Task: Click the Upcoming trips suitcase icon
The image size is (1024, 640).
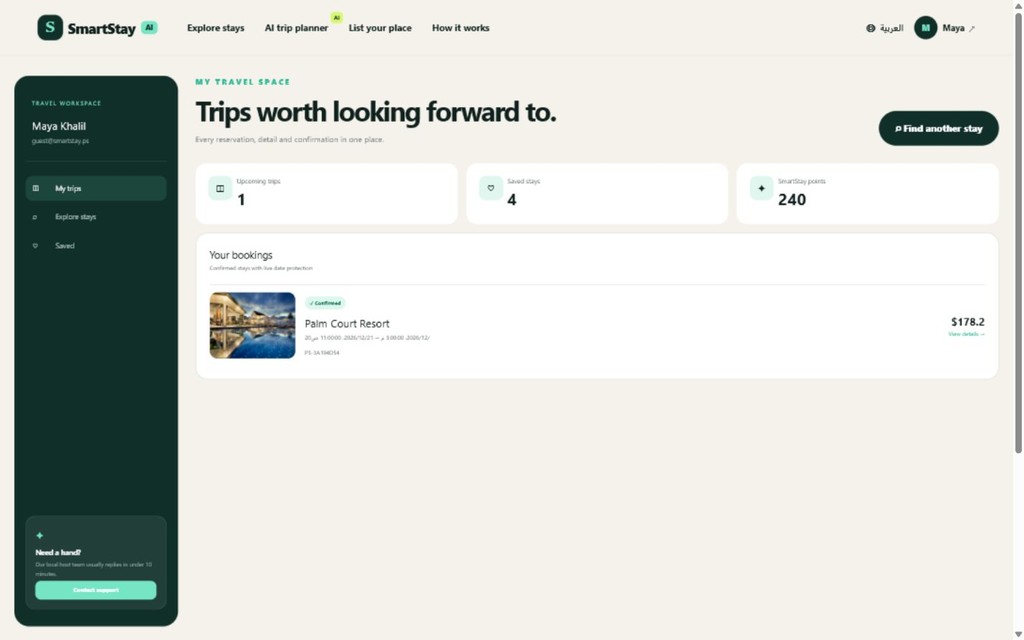Action: pyautogui.click(x=220, y=188)
